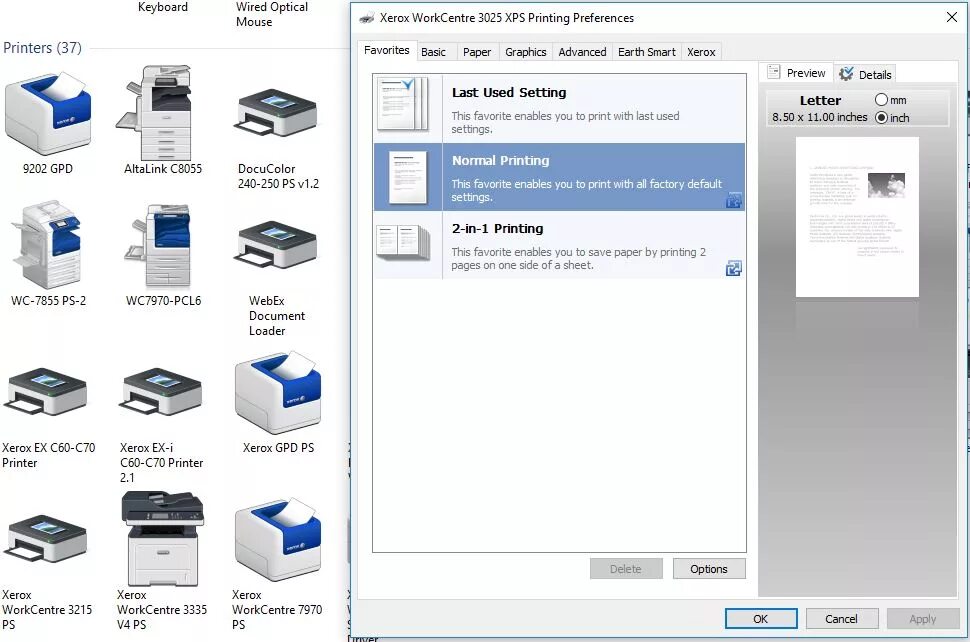Screen dimensions: 970x642
Task: Select the Xerox GPD PS printer icon
Action: click(278, 392)
